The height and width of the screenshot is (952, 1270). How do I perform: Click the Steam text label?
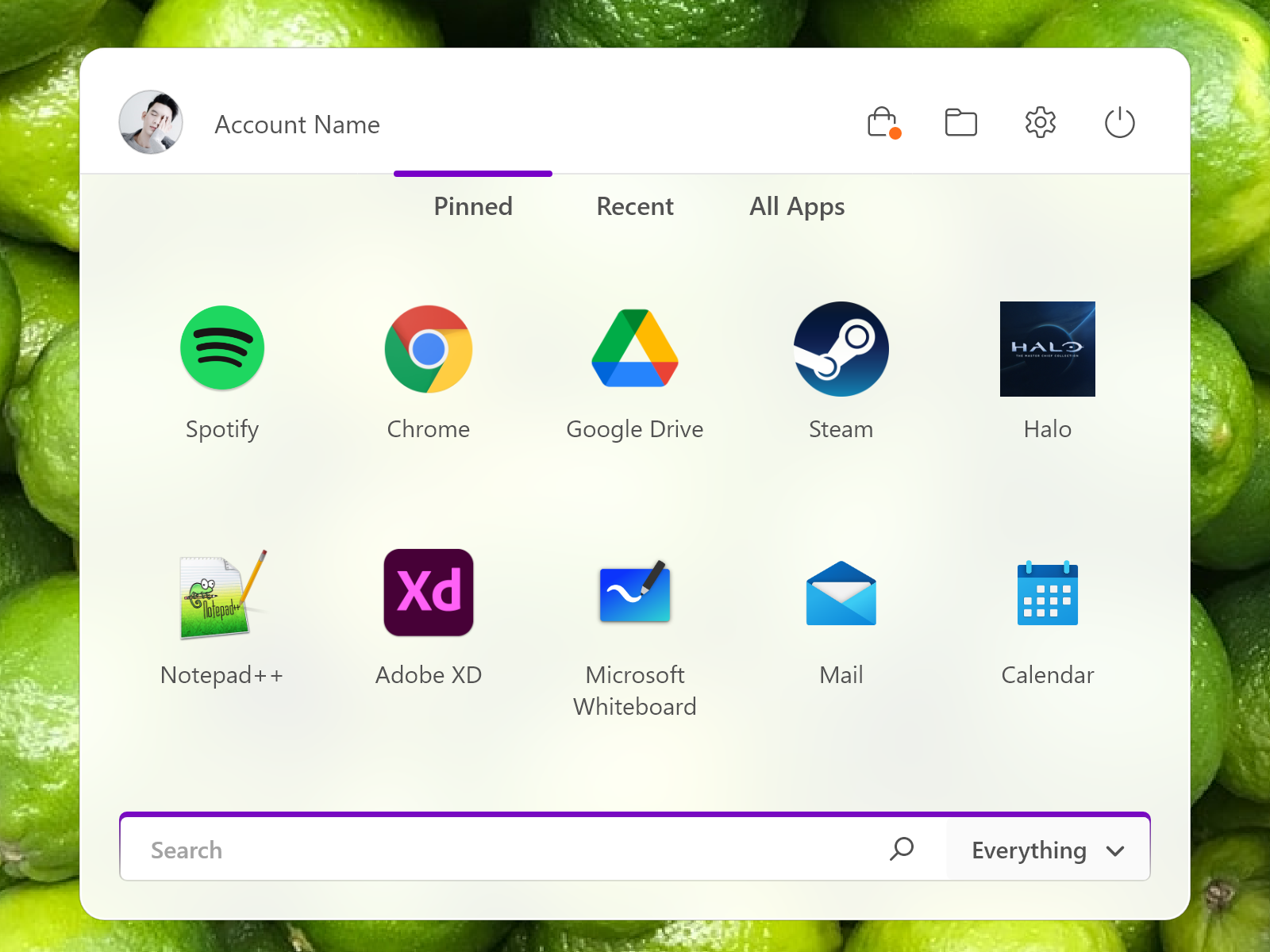point(841,429)
